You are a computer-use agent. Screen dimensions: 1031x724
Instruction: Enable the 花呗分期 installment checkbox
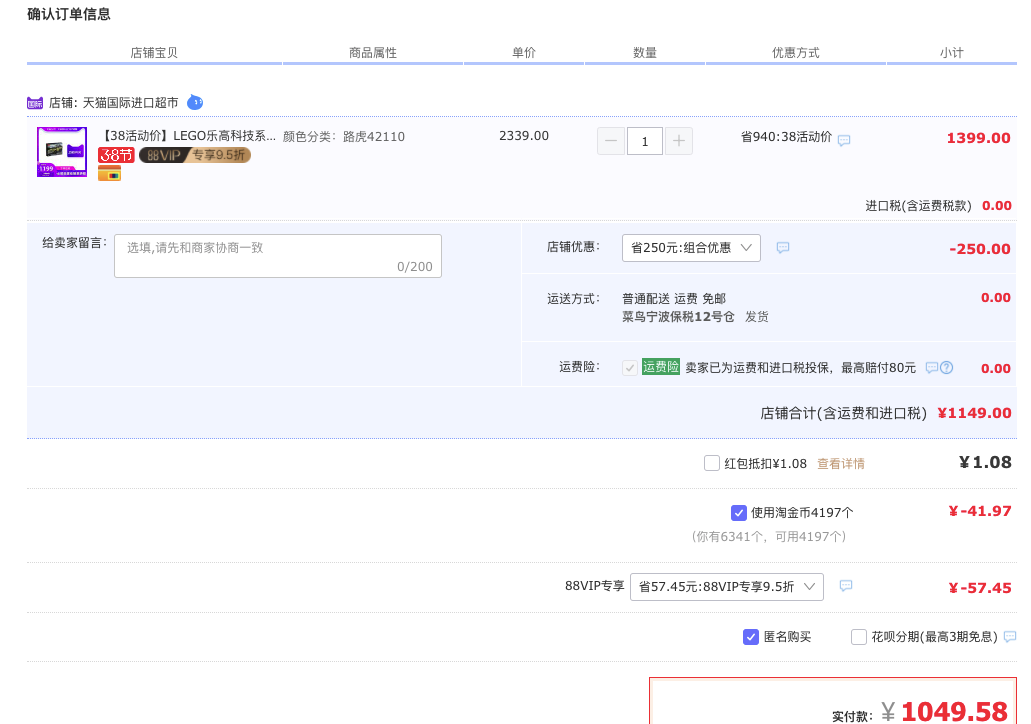858,637
